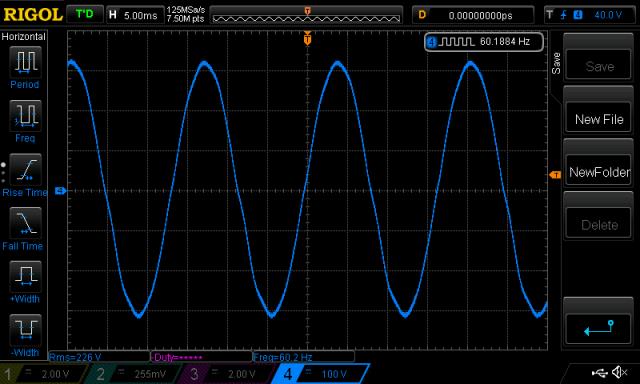Click the orange trigger level marker
Image resolution: width=640 pixels, height=384 pixels.
point(555,175)
